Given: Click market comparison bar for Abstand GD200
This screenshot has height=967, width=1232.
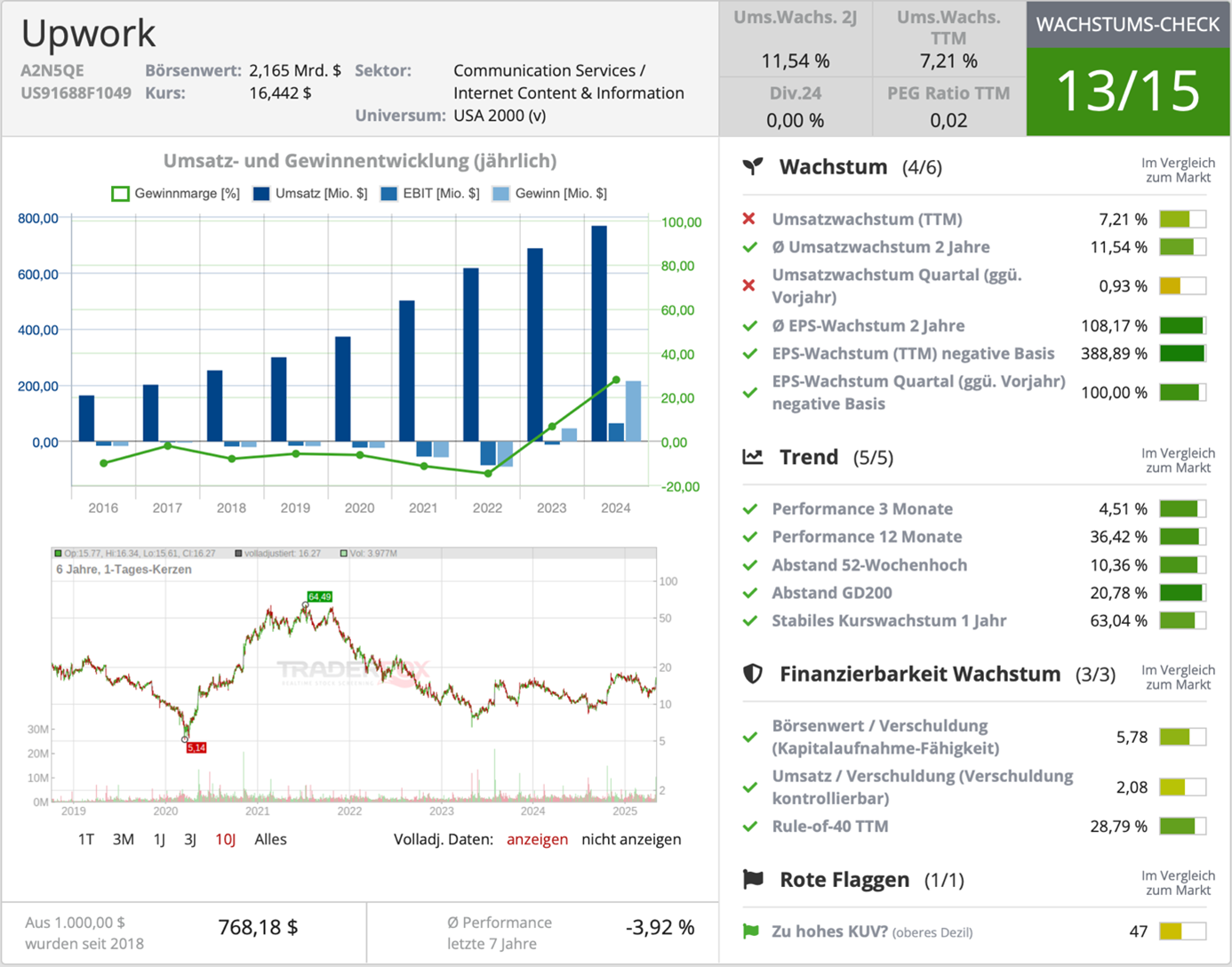Looking at the screenshot, I should coord(1182,593).
